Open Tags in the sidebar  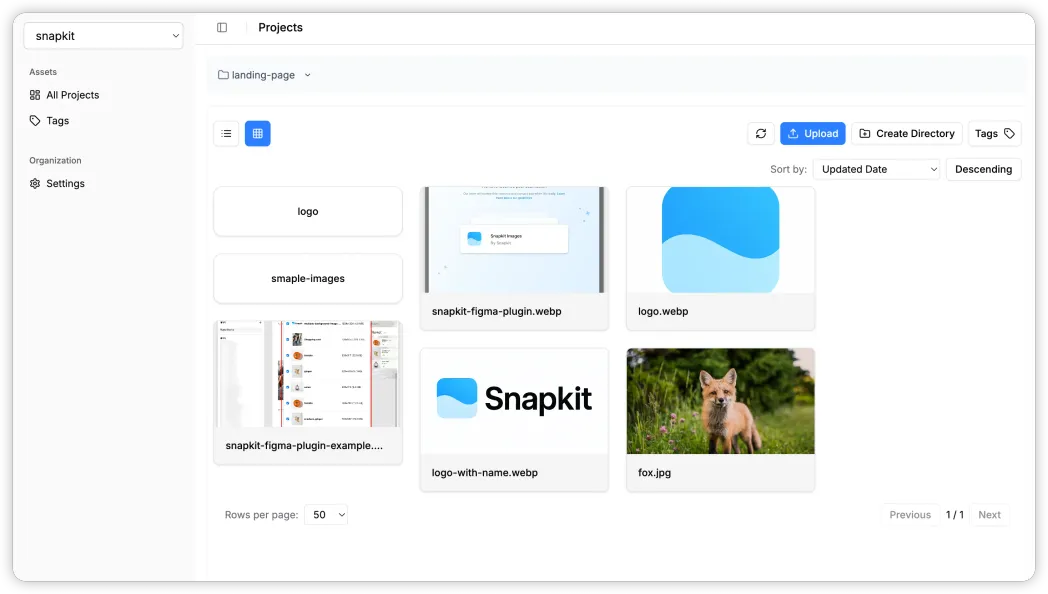click(x=57, y=121)
